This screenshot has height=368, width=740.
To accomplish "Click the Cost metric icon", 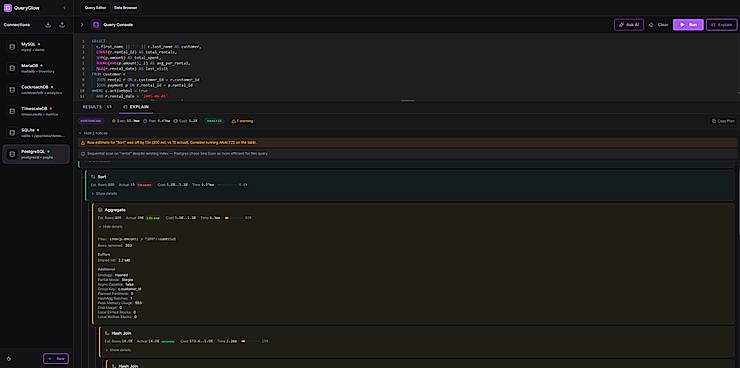I will pos(175,121).
